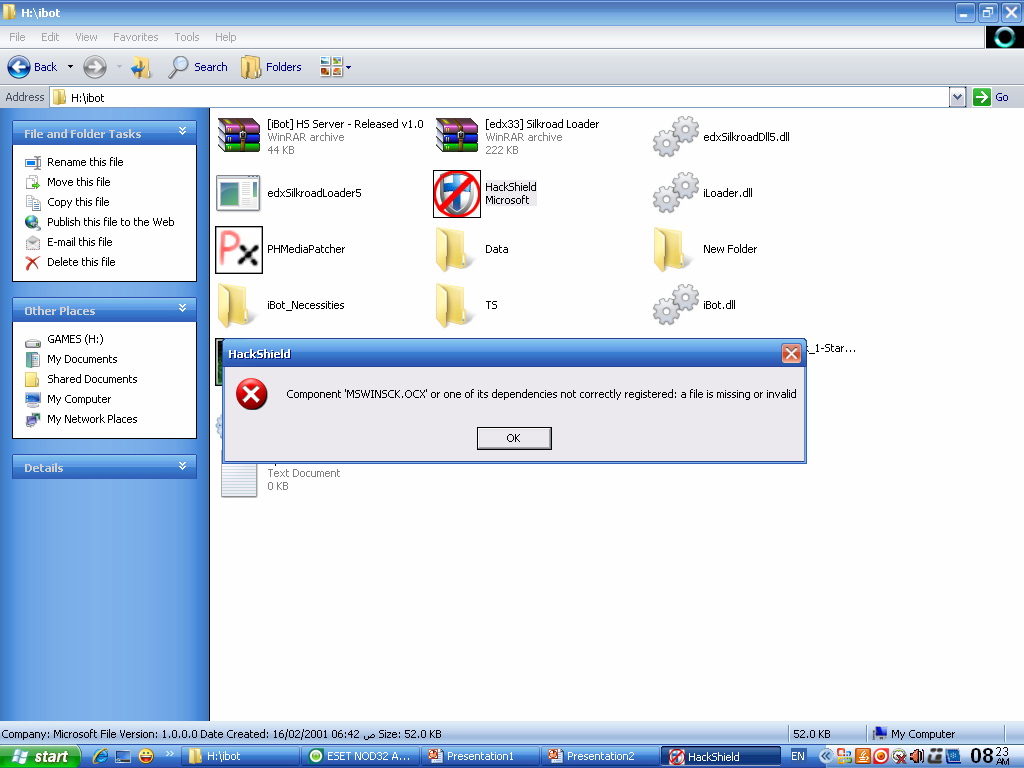Click the EN language indicator
Screen dimensions: 1024x768
797,756
